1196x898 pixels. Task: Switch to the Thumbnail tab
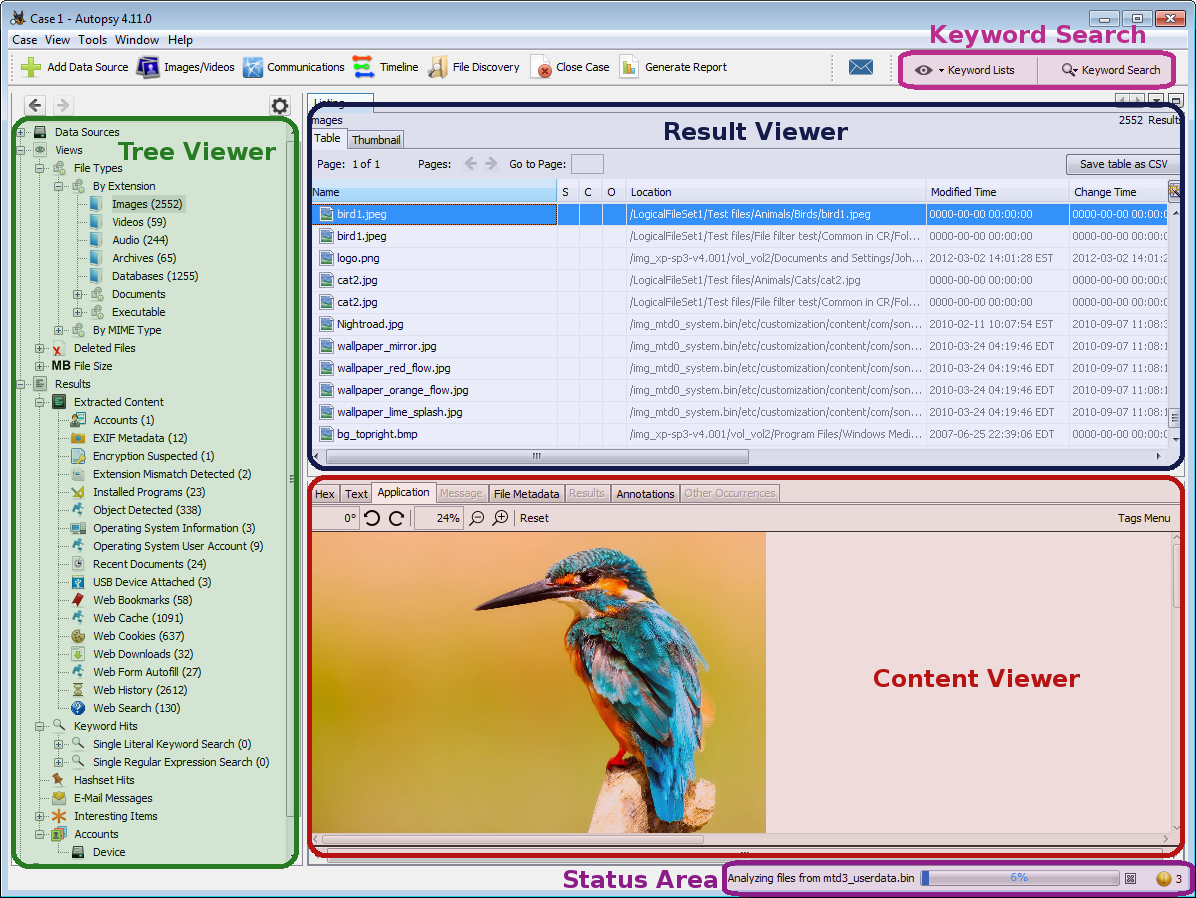(375, 139)
